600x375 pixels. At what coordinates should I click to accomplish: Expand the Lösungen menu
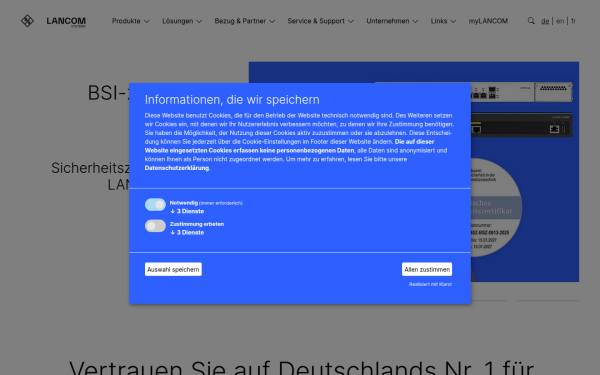(x=182, y=21)
